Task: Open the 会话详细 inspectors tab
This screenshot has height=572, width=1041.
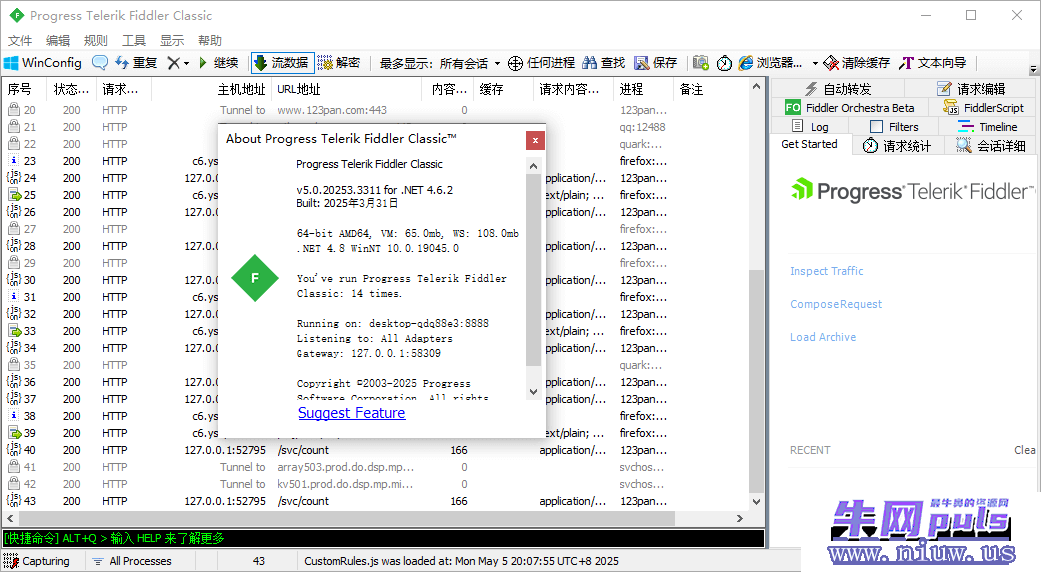Action: pos(990,146)
